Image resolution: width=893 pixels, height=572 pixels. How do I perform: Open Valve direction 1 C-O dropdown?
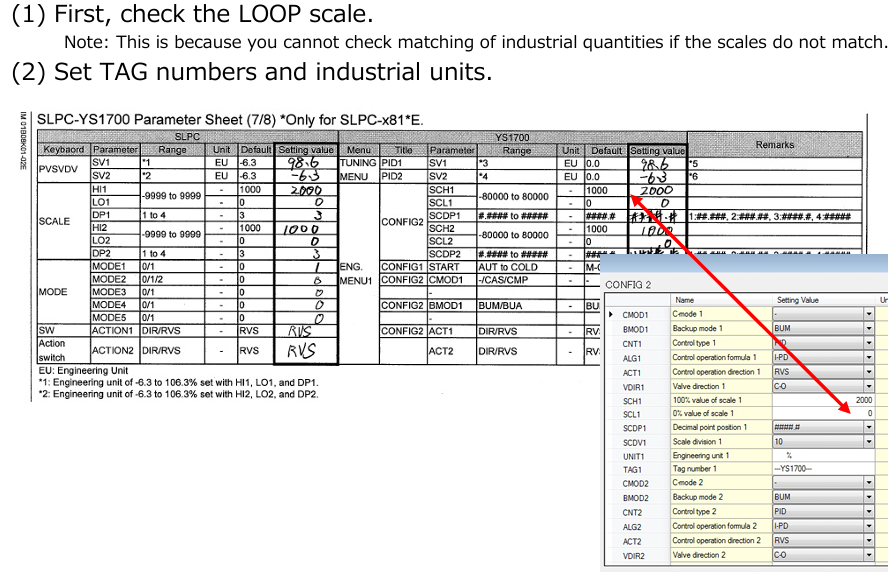click(868, 385)
